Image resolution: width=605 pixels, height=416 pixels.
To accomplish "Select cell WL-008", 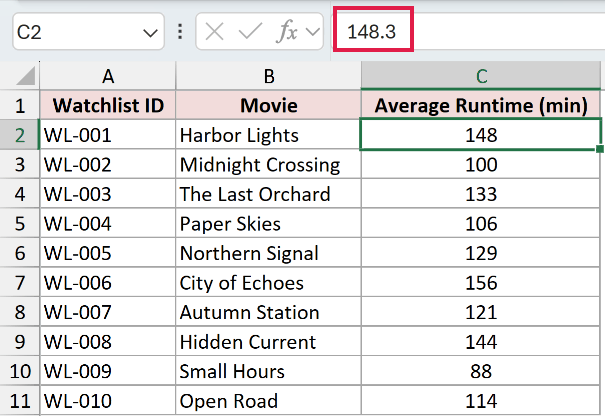I will 108,342.
